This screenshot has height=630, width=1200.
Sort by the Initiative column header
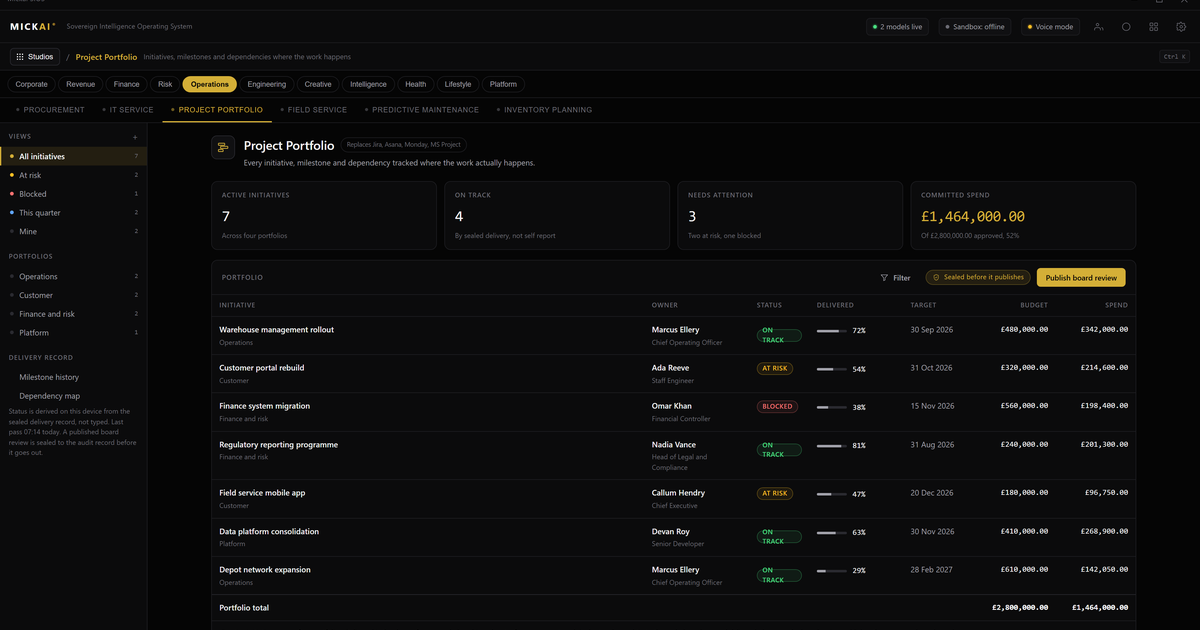237,305
